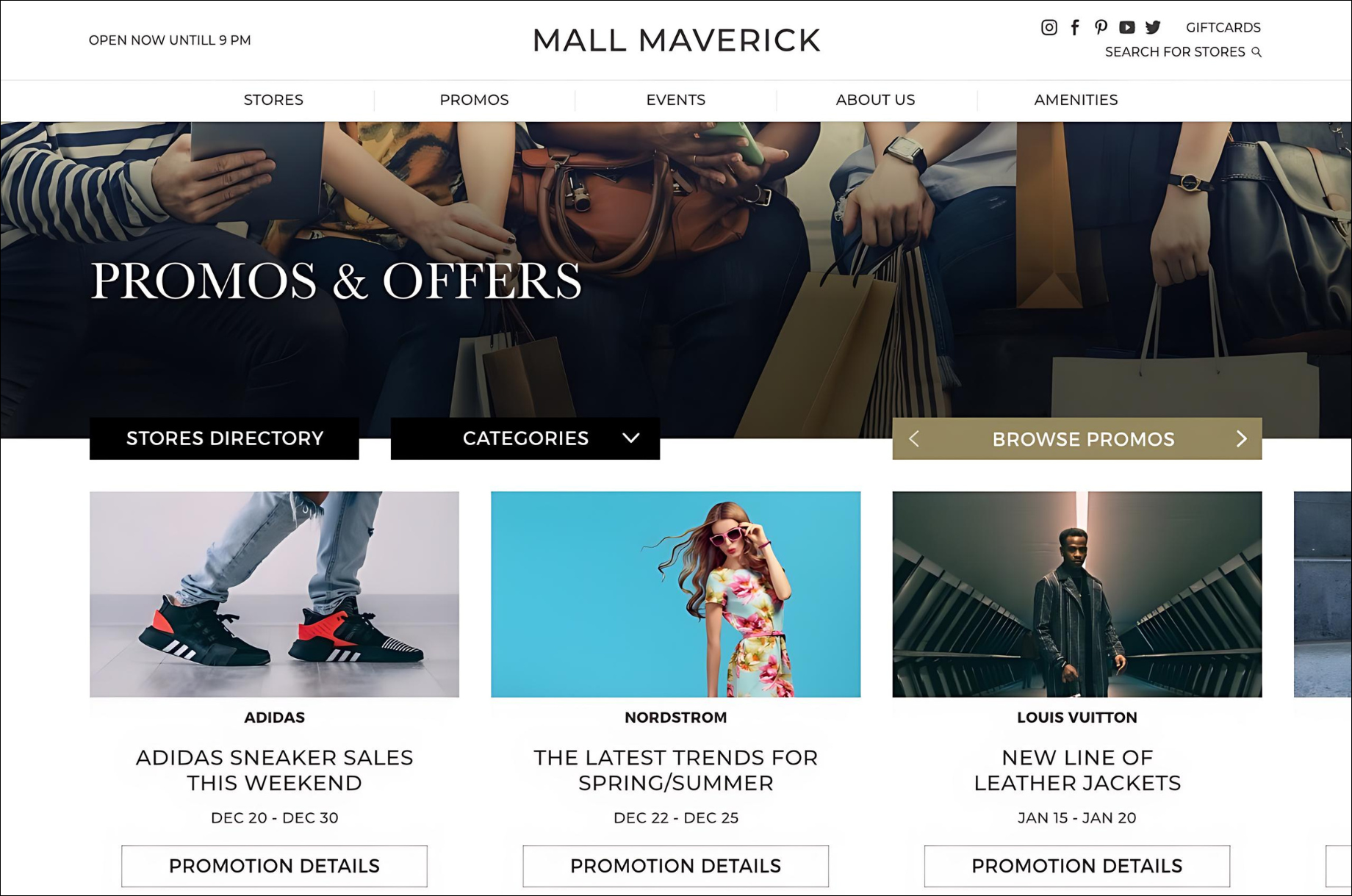Open the YouTube social icon
The height and width of the screenshot is (896, 1352).
coord(1126,28)
